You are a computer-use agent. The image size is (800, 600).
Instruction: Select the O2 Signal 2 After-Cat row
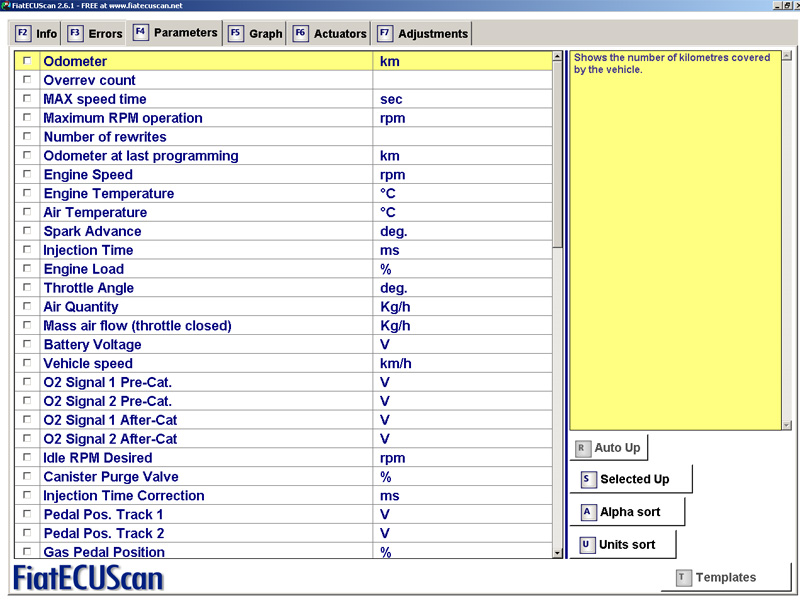[283, 439]
